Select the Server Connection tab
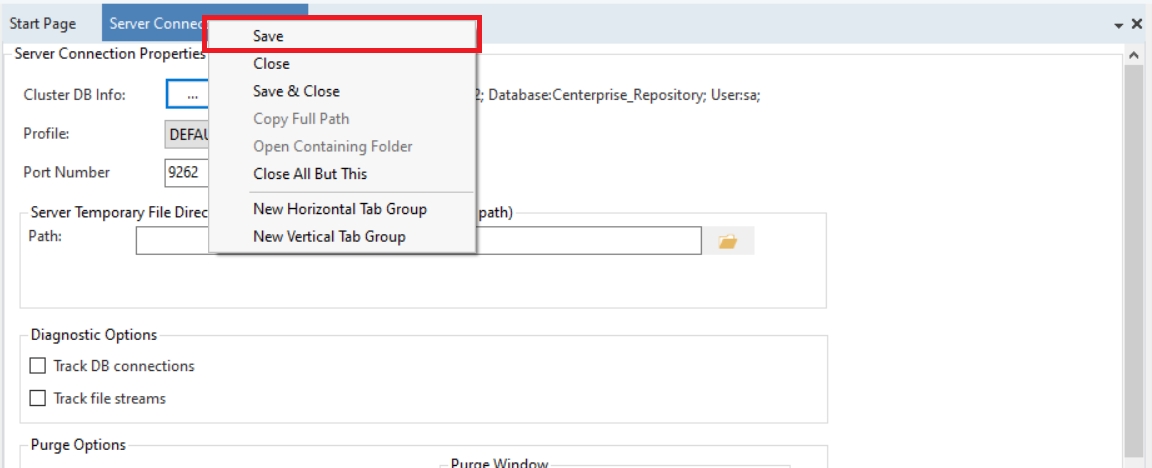This screenshot has height=468, width=1152. pyautogui.click(x=155, y=24)
